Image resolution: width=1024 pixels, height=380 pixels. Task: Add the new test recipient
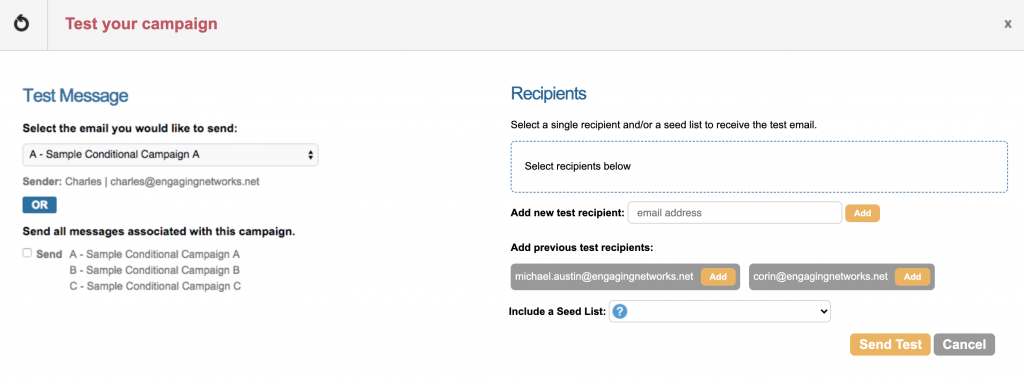tap(863, 214)
